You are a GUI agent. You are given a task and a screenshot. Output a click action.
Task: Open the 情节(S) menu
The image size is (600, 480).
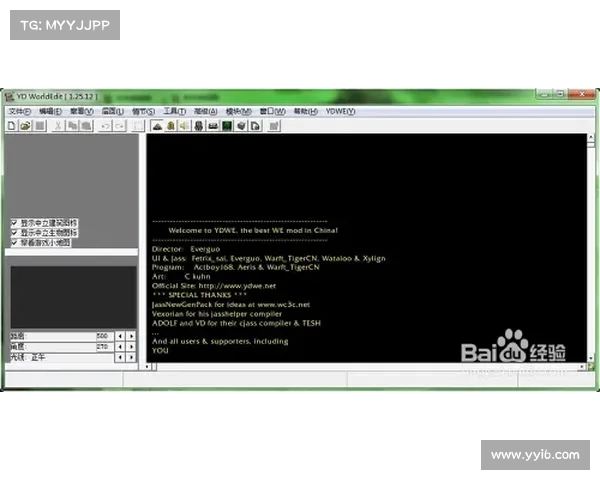(x=143, y=111)
